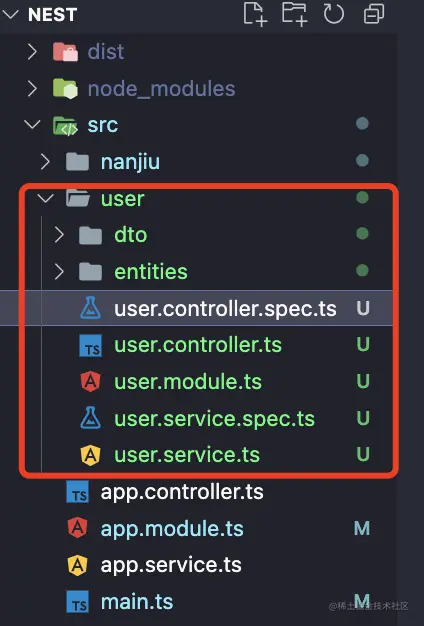424x626 pixels.
Task: Open app.module.ts file
Action: (x=172, y=529)
